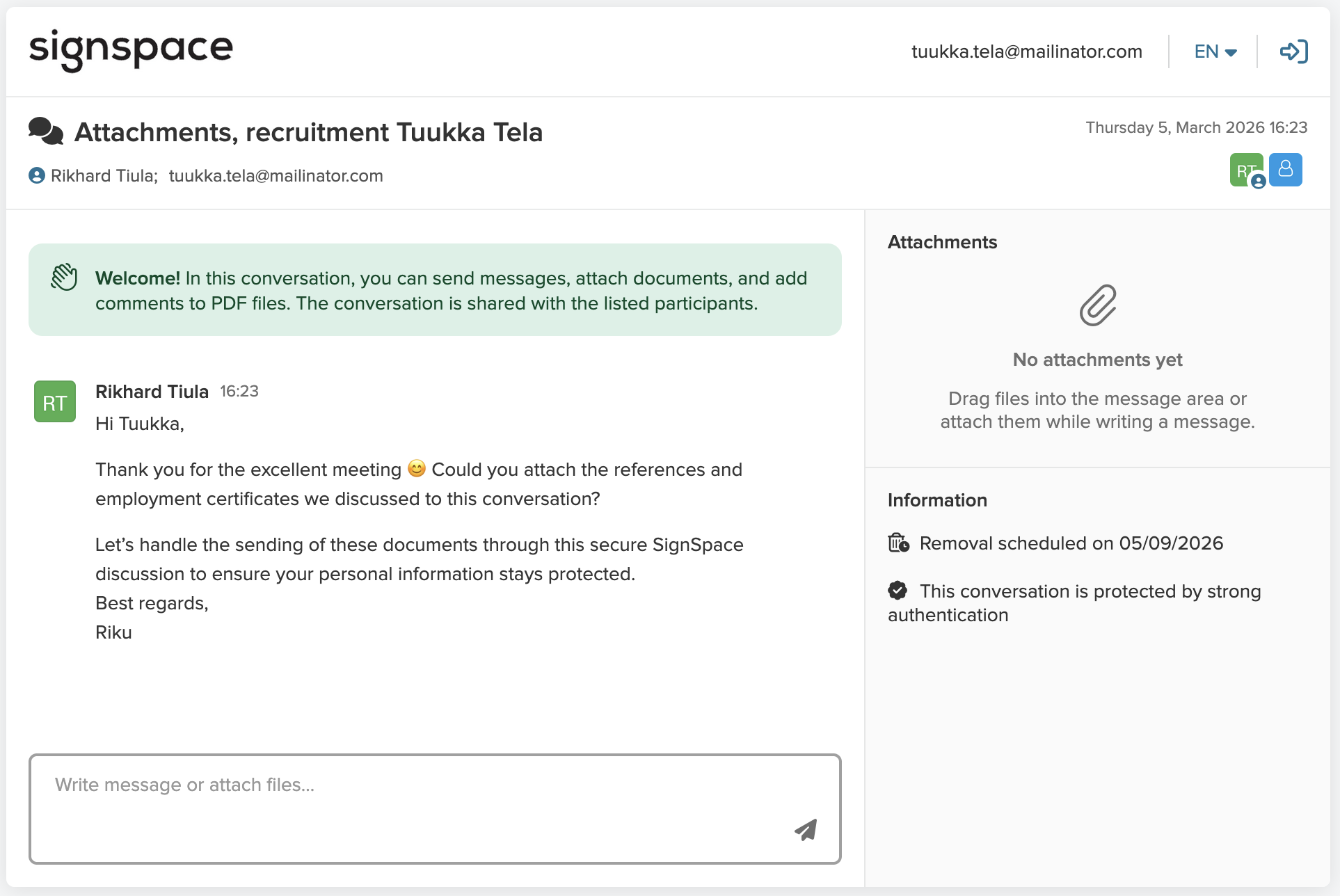Click the participant user icon before Rikhard Tiula
Image resolution: width=1340 pixels, height=896 pixels.
[x=37, y=176]
